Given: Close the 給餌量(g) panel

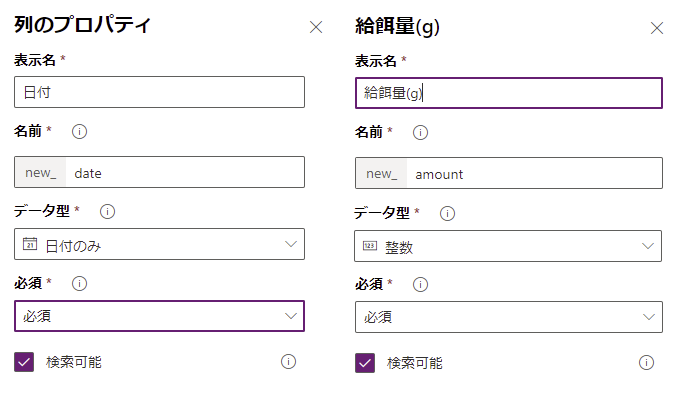Looking at the screenshot, I should (657, 28).
